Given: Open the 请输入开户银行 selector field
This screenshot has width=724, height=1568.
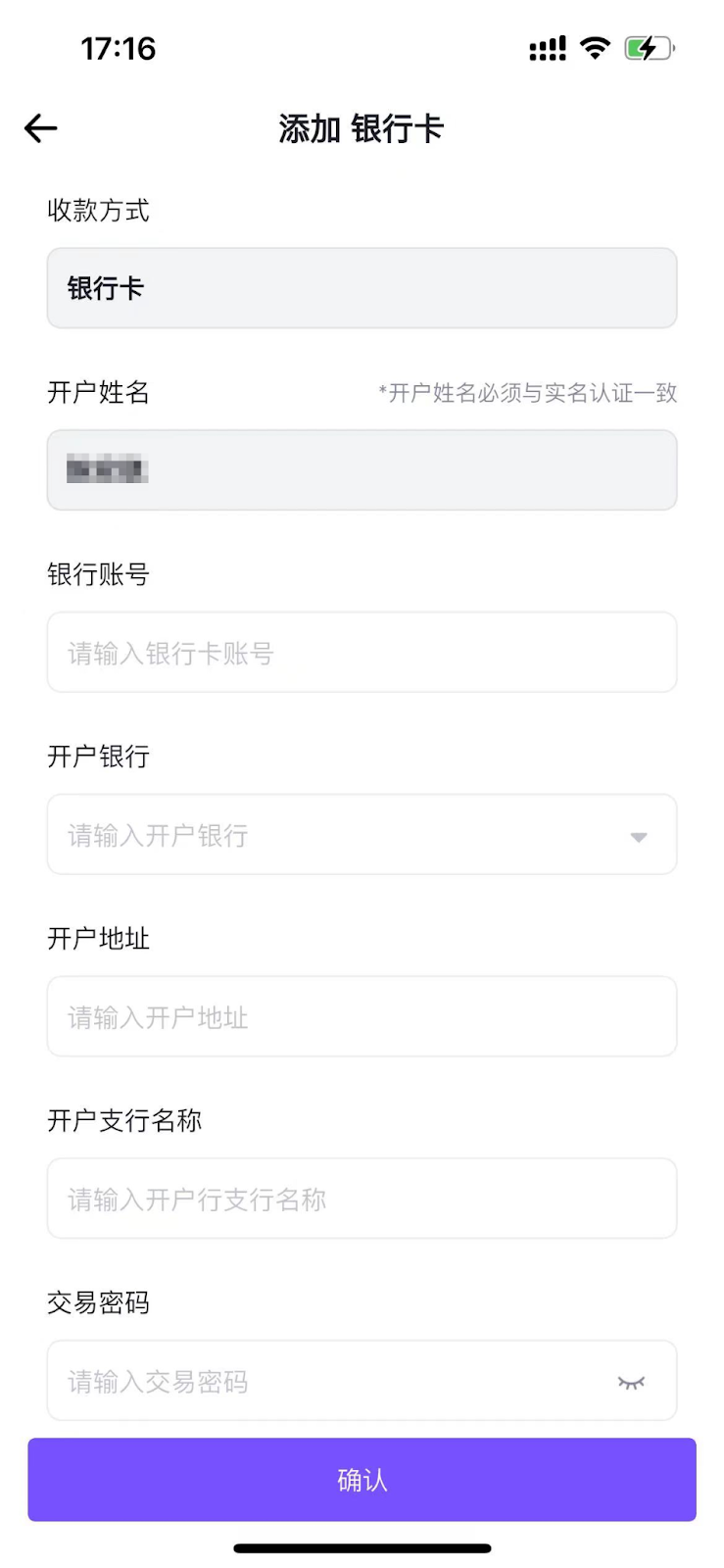Looking at the screenshot, I should 333,835.
